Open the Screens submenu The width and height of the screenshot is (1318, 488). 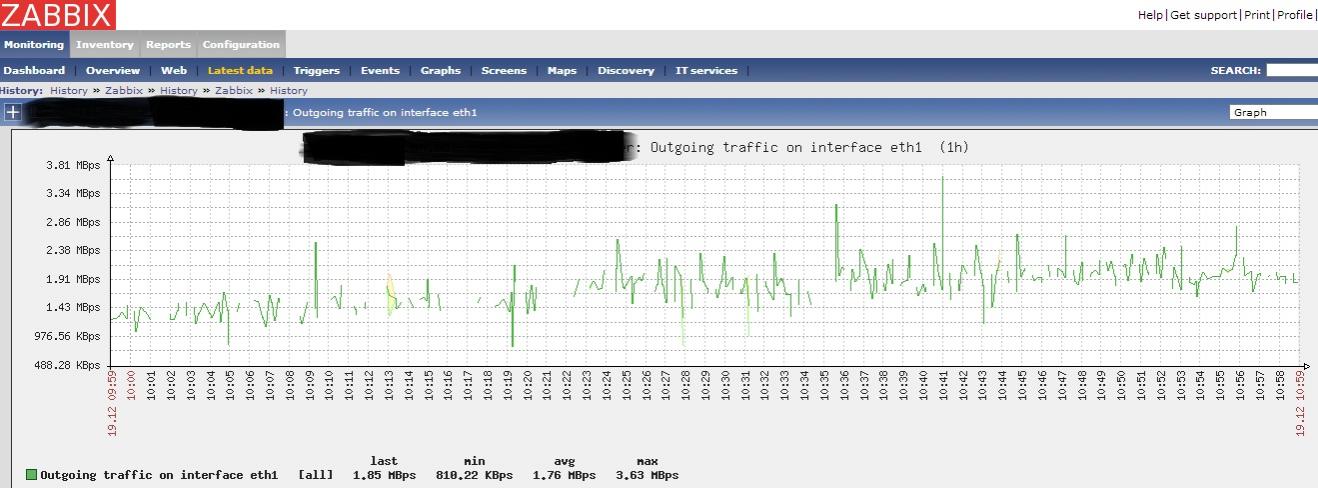click(504, 70)
